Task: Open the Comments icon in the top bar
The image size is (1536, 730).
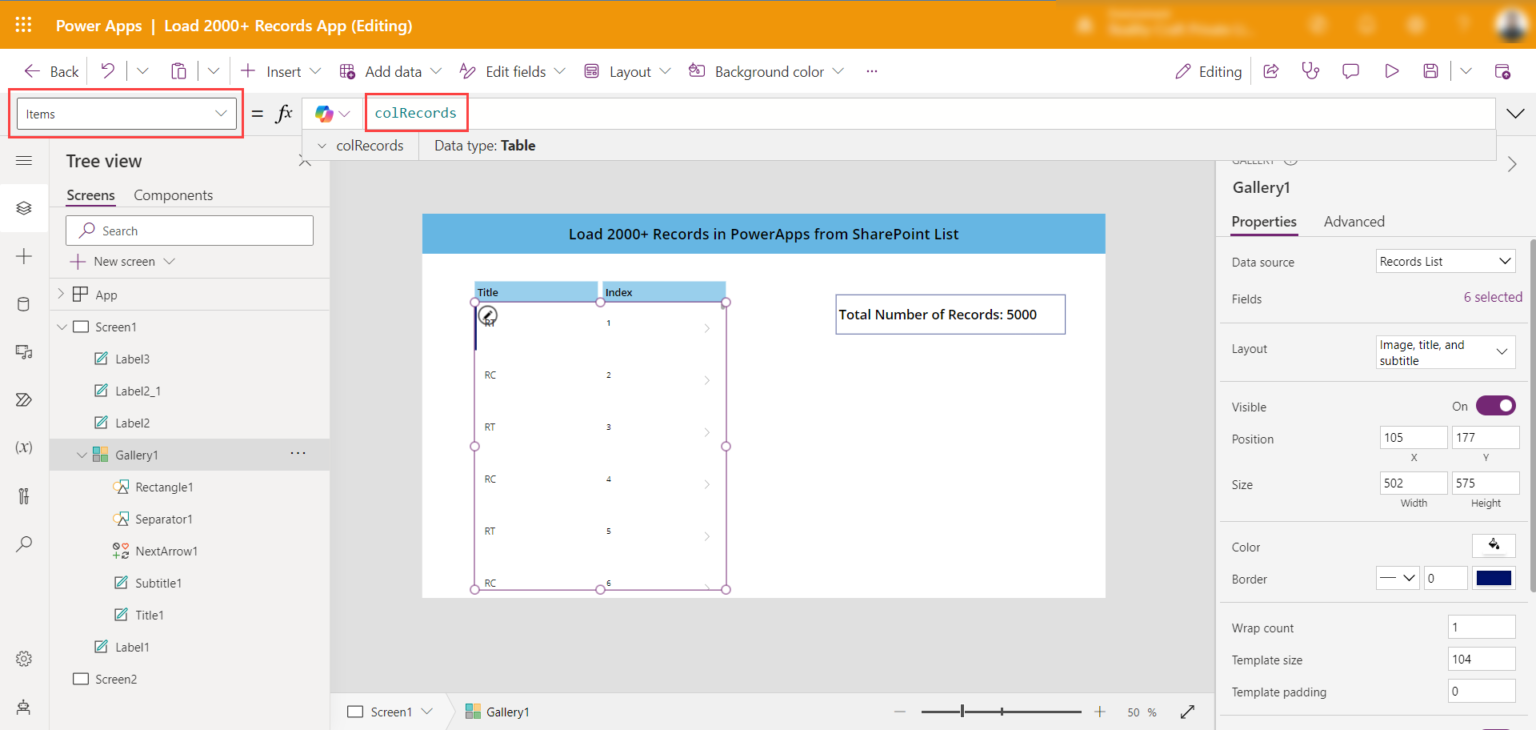Action: [1351, 70]
